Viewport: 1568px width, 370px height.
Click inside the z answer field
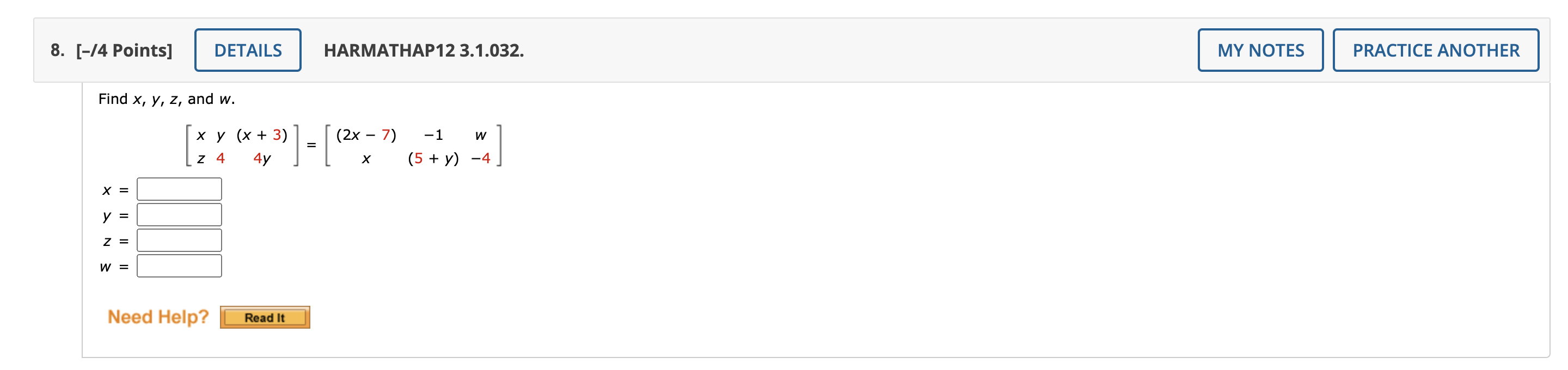click(x=179, y=240)
